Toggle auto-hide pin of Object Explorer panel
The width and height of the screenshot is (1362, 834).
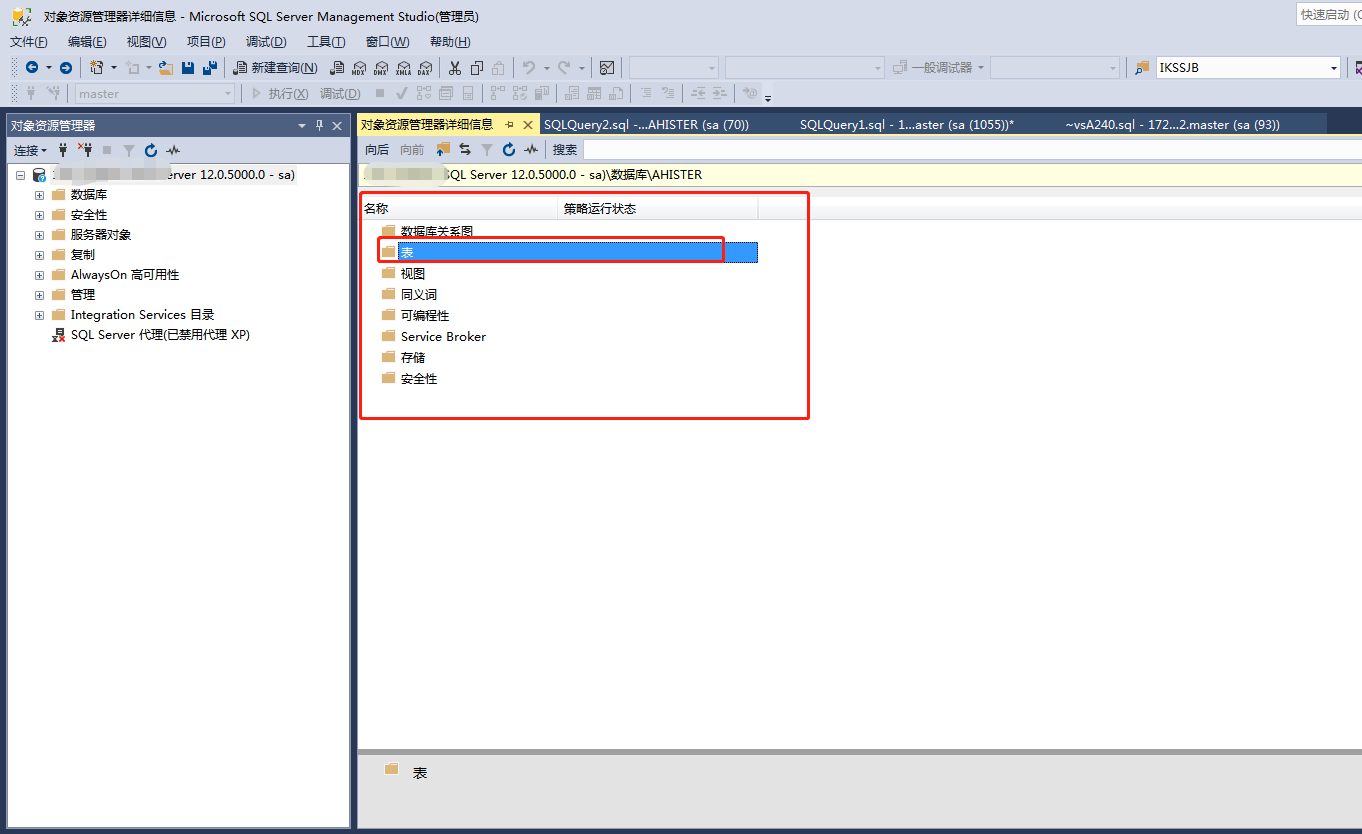(x=320, y=125)
